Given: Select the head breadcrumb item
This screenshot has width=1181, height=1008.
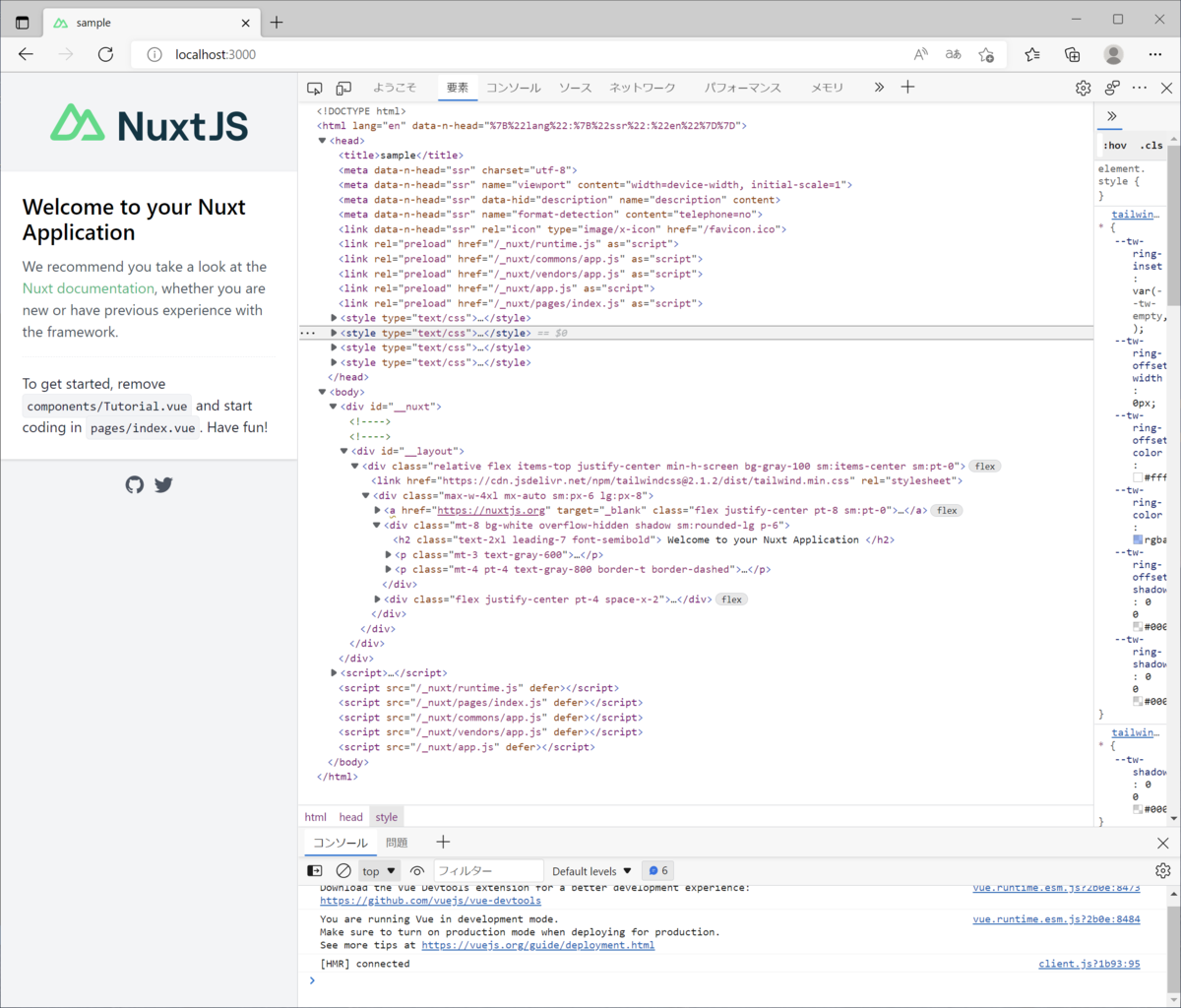Looking at the screenshot, I should coord(350,817).
